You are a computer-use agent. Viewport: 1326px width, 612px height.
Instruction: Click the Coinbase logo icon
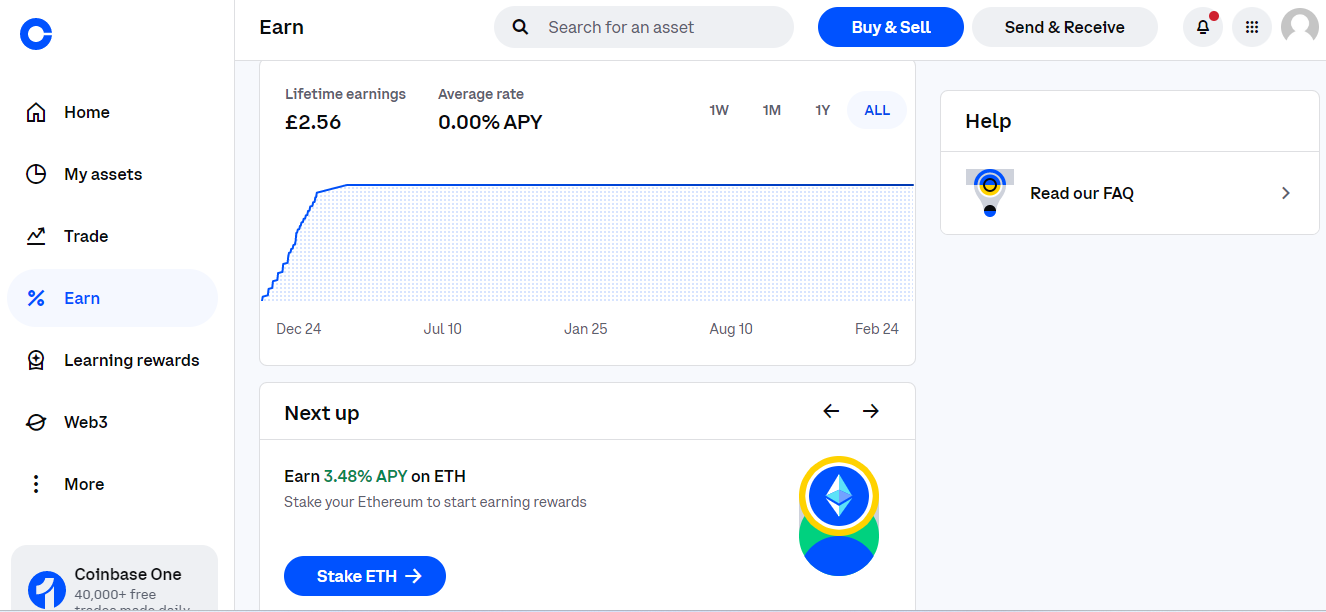click(x=35, y=33)
